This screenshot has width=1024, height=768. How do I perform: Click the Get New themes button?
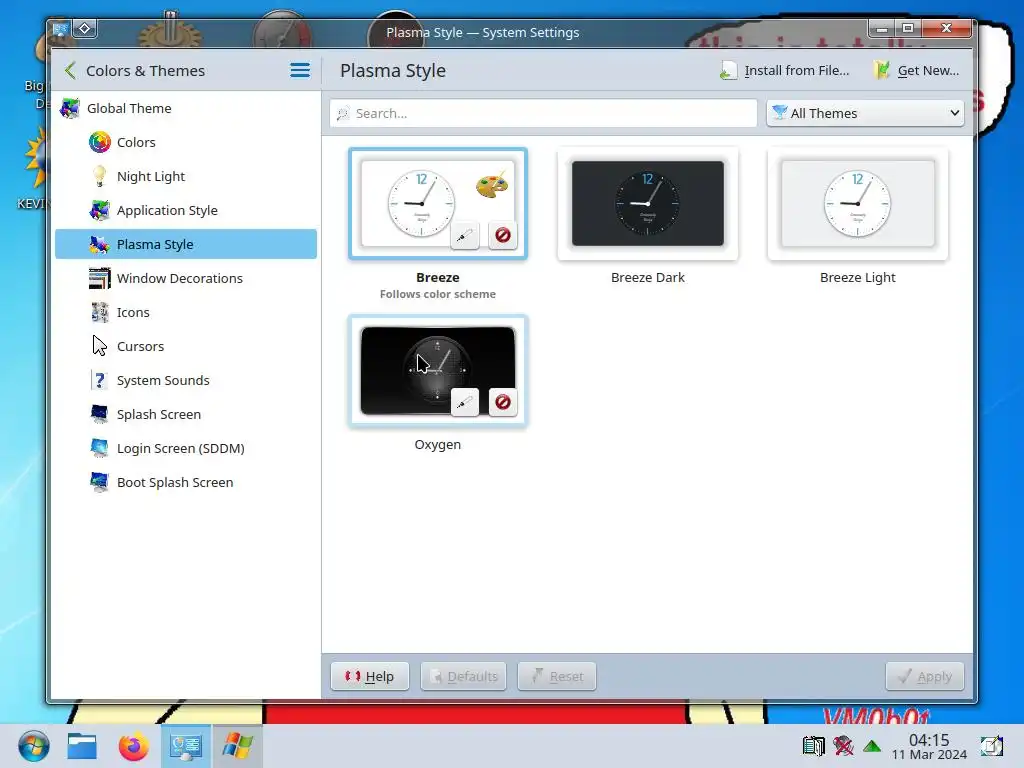917,71
